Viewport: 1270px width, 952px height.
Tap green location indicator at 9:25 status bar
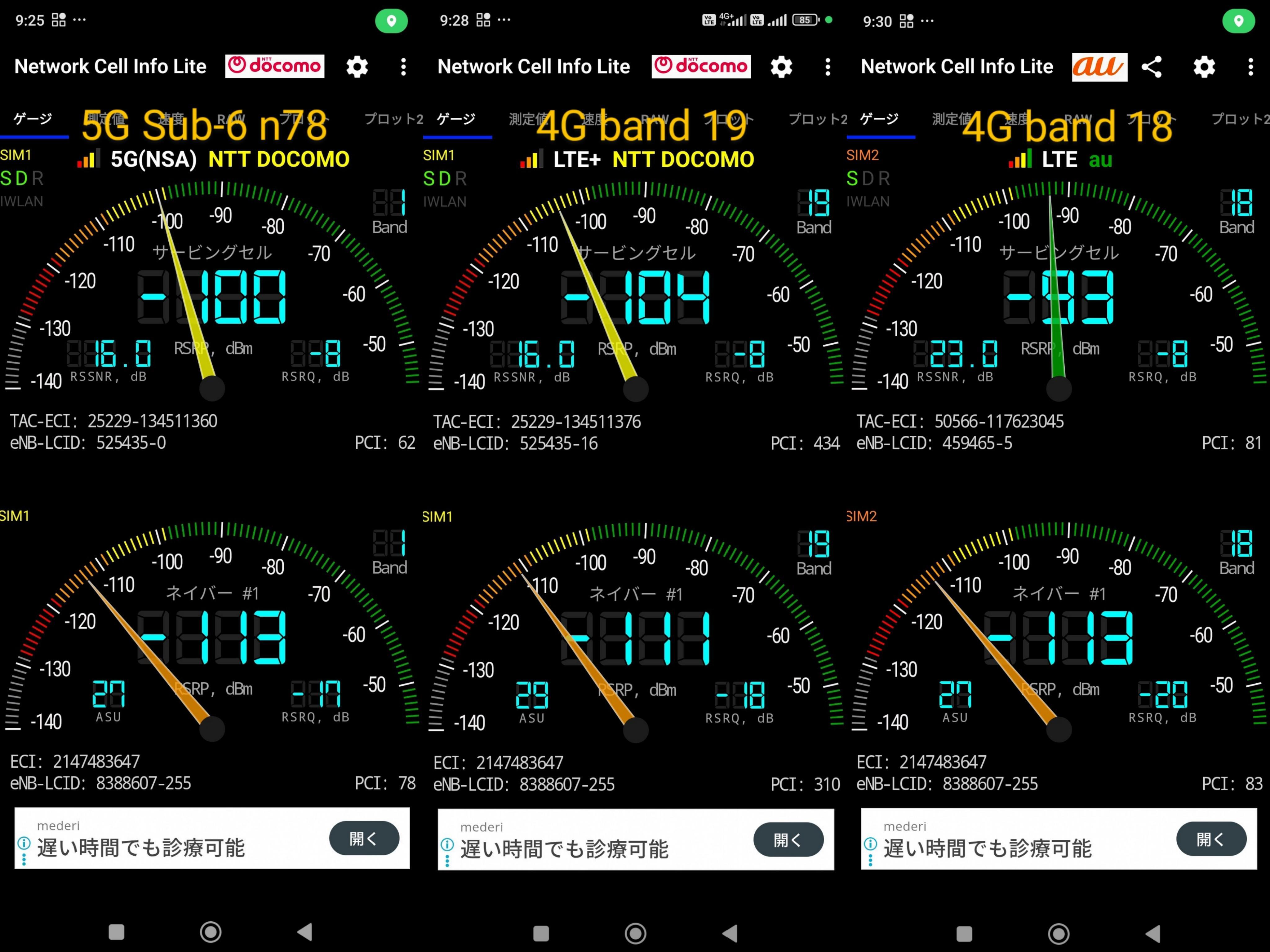tap(392, 22)
